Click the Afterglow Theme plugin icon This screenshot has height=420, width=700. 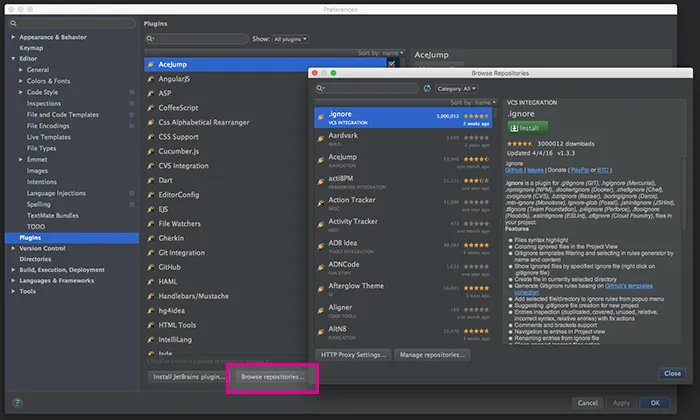coord(321,289)
